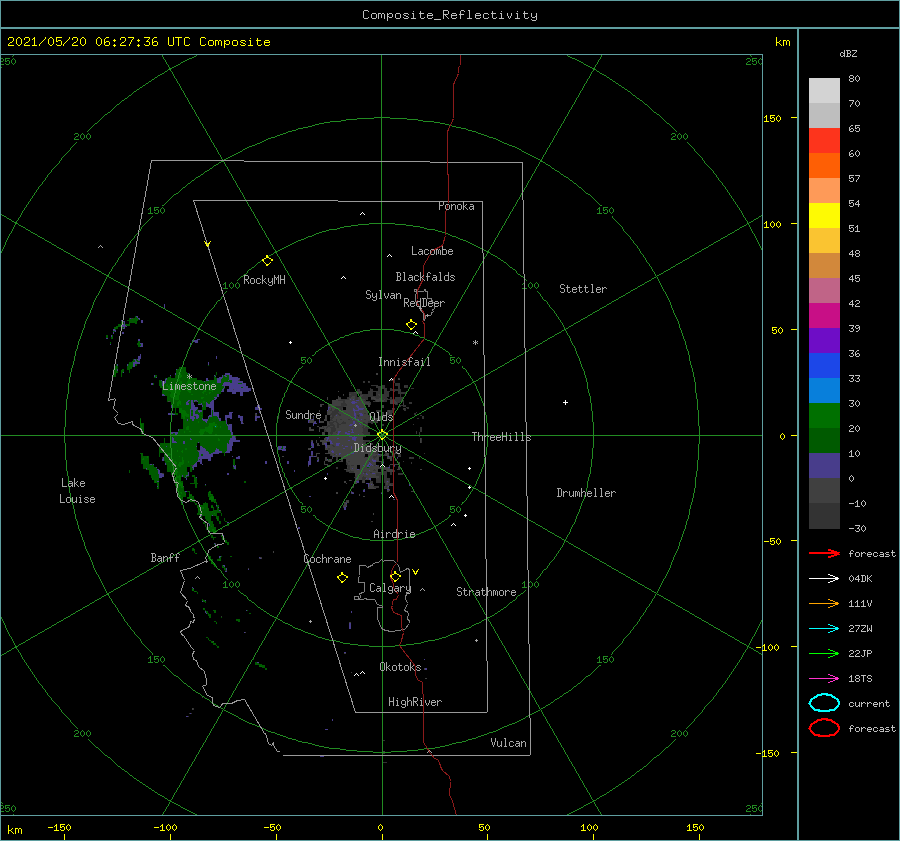
Task: Click the RockyMH station label
Action: click(264, 280)
